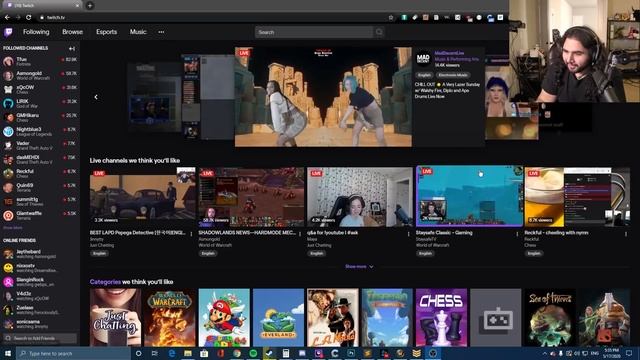Expand followed channels with Show more
The width and height of the screenshot is (640, 360).
coord(13,228)
